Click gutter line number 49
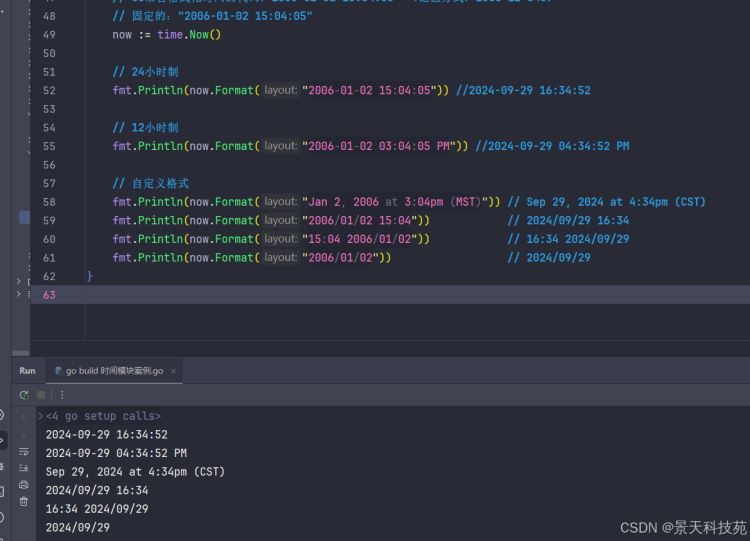This screenshot has width=750, height=541. point(49,34)
